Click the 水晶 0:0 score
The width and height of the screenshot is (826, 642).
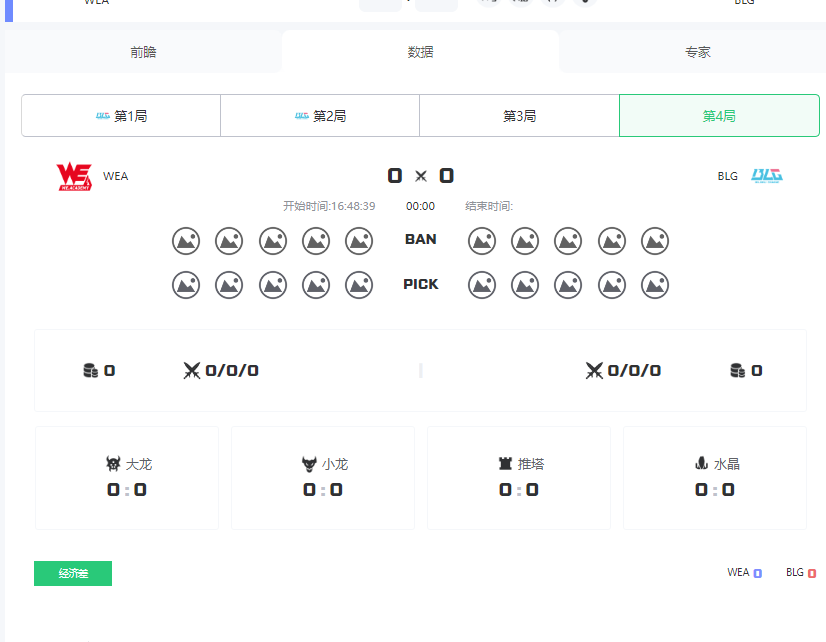[715, 490]
